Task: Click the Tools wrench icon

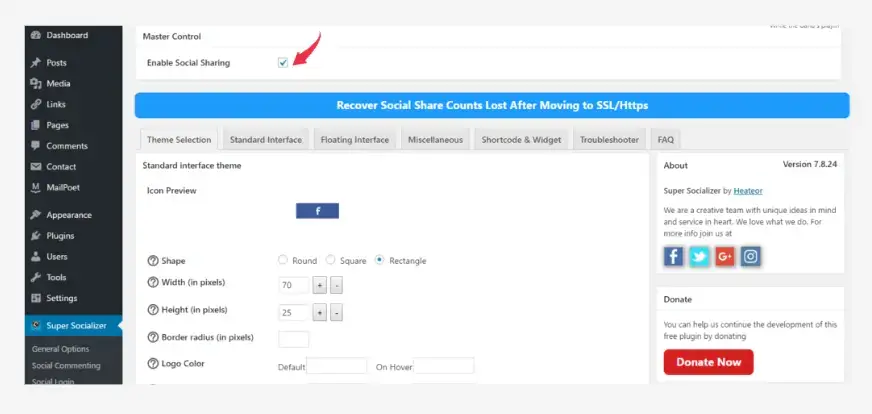Action: pos(36,277)
